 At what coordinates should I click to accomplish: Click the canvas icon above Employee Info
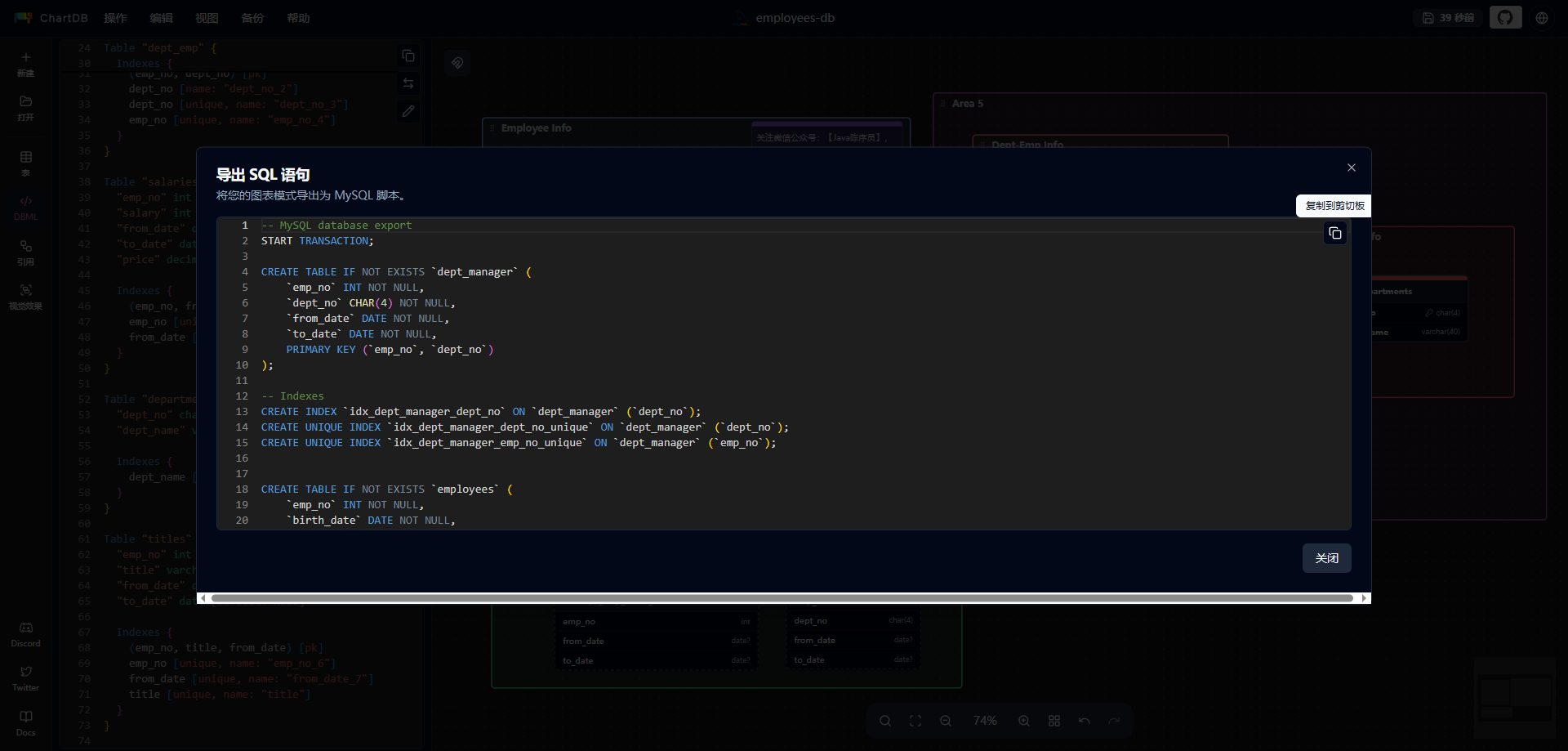[457, 63]
